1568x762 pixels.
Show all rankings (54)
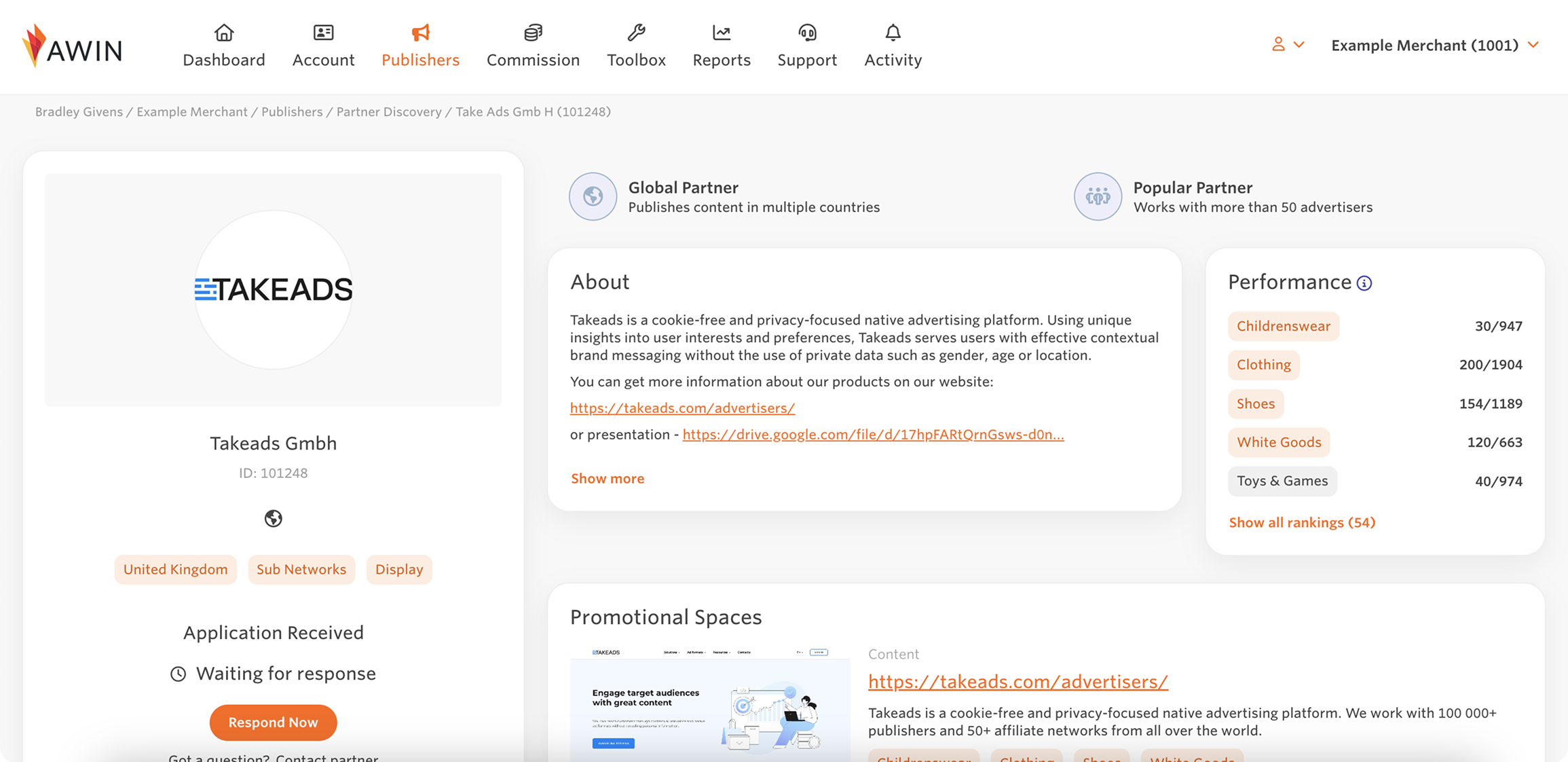pos(1302,522)
